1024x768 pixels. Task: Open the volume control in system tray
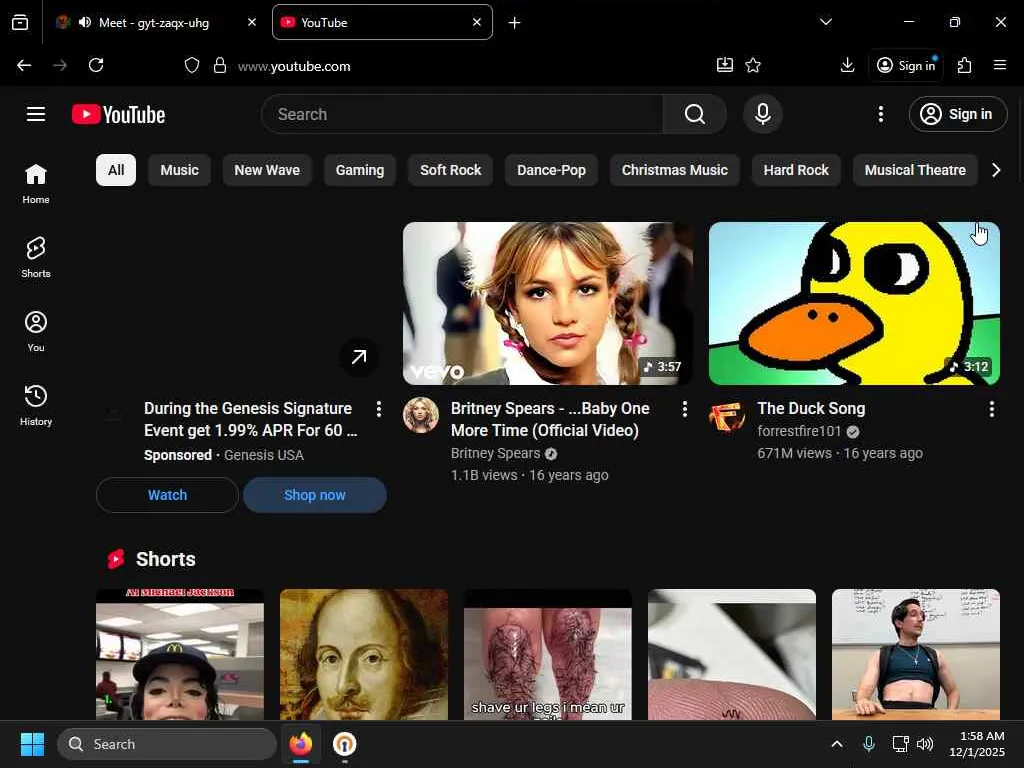tap(925, 744)
